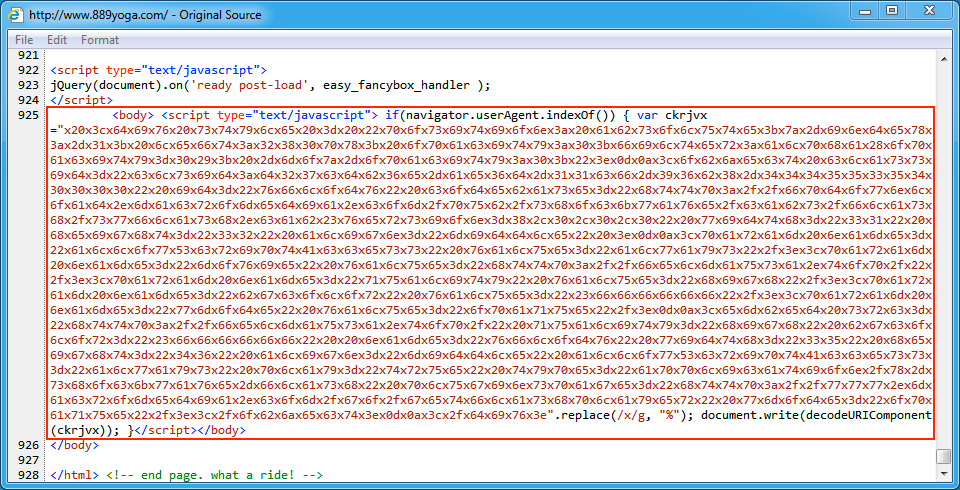960x490 pixels.
Task: Click line number 921
Action: [x=28, y=55]
